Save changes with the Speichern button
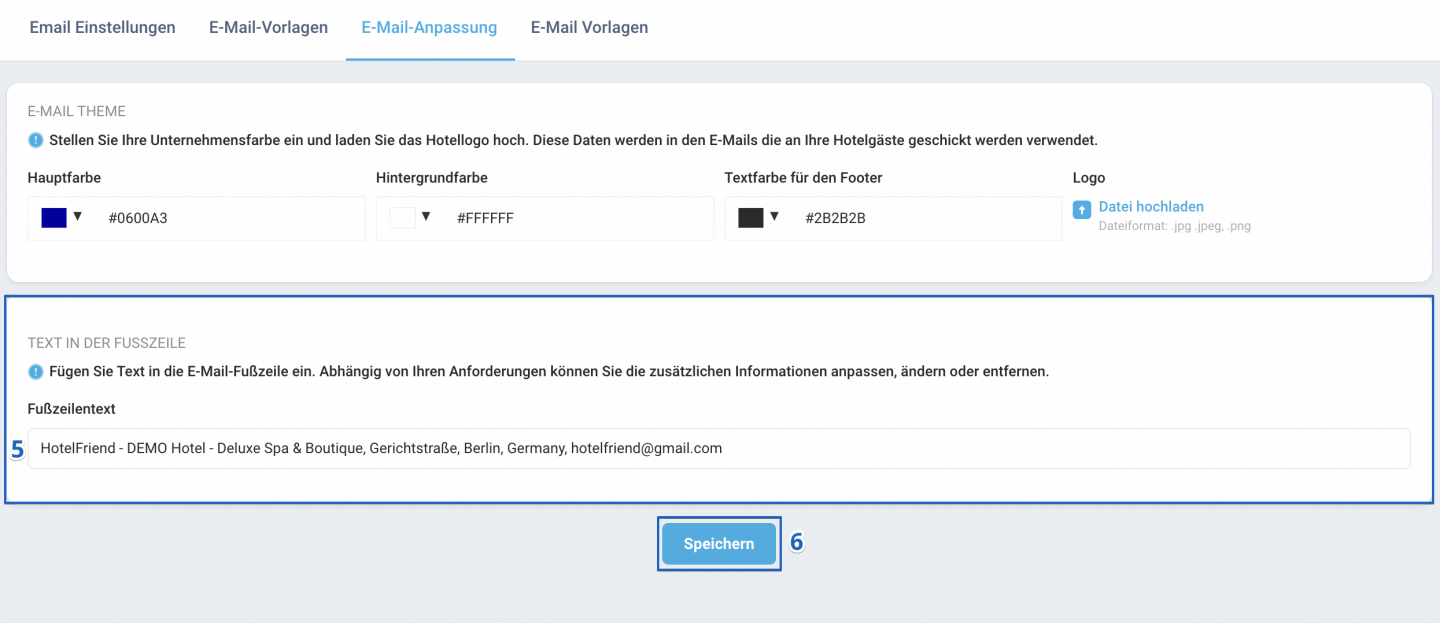Screen dimensions: 1440x623 [719, 544]
